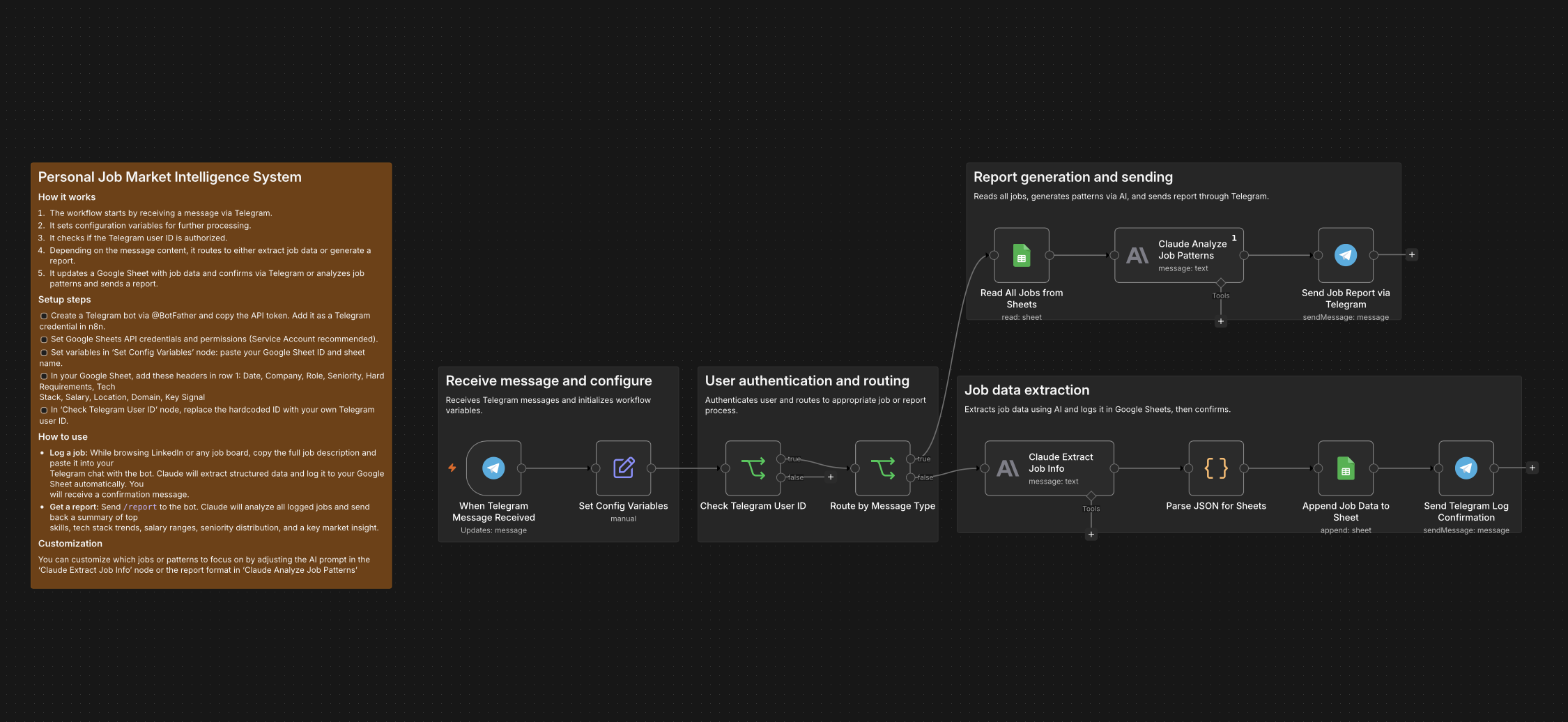Select the Personal Job Market Intelligence System title
This screenshot has width=1568, height=722.
pyautogui.click(x=170, y=177)
